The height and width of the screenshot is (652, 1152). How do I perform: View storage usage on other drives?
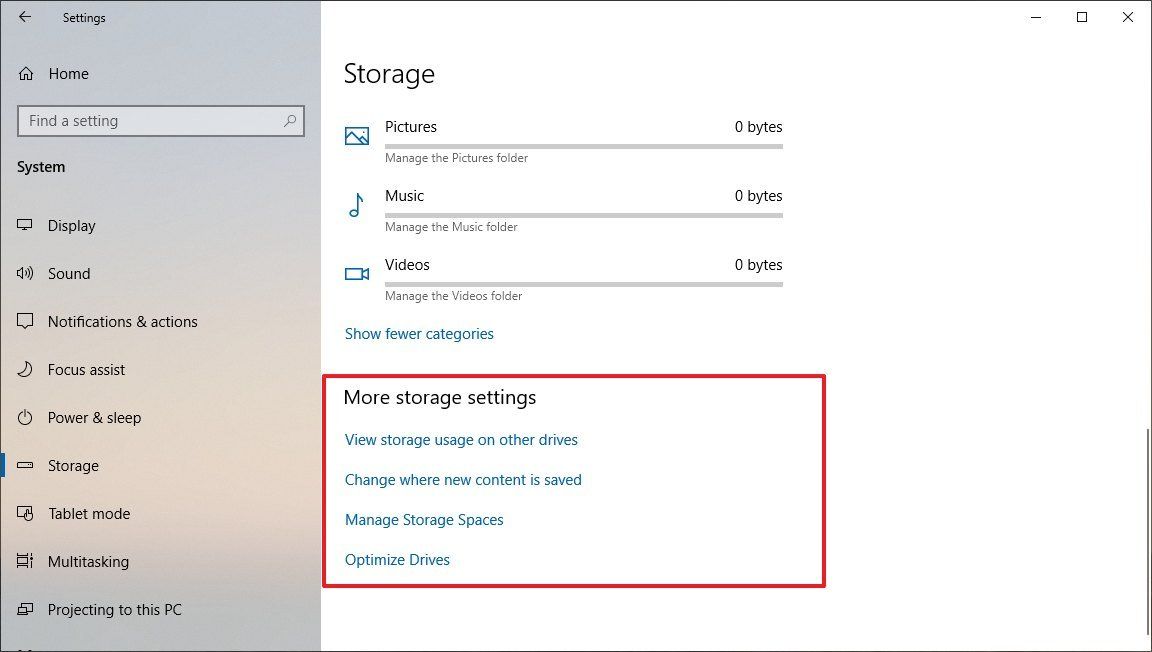coord(461,439)
